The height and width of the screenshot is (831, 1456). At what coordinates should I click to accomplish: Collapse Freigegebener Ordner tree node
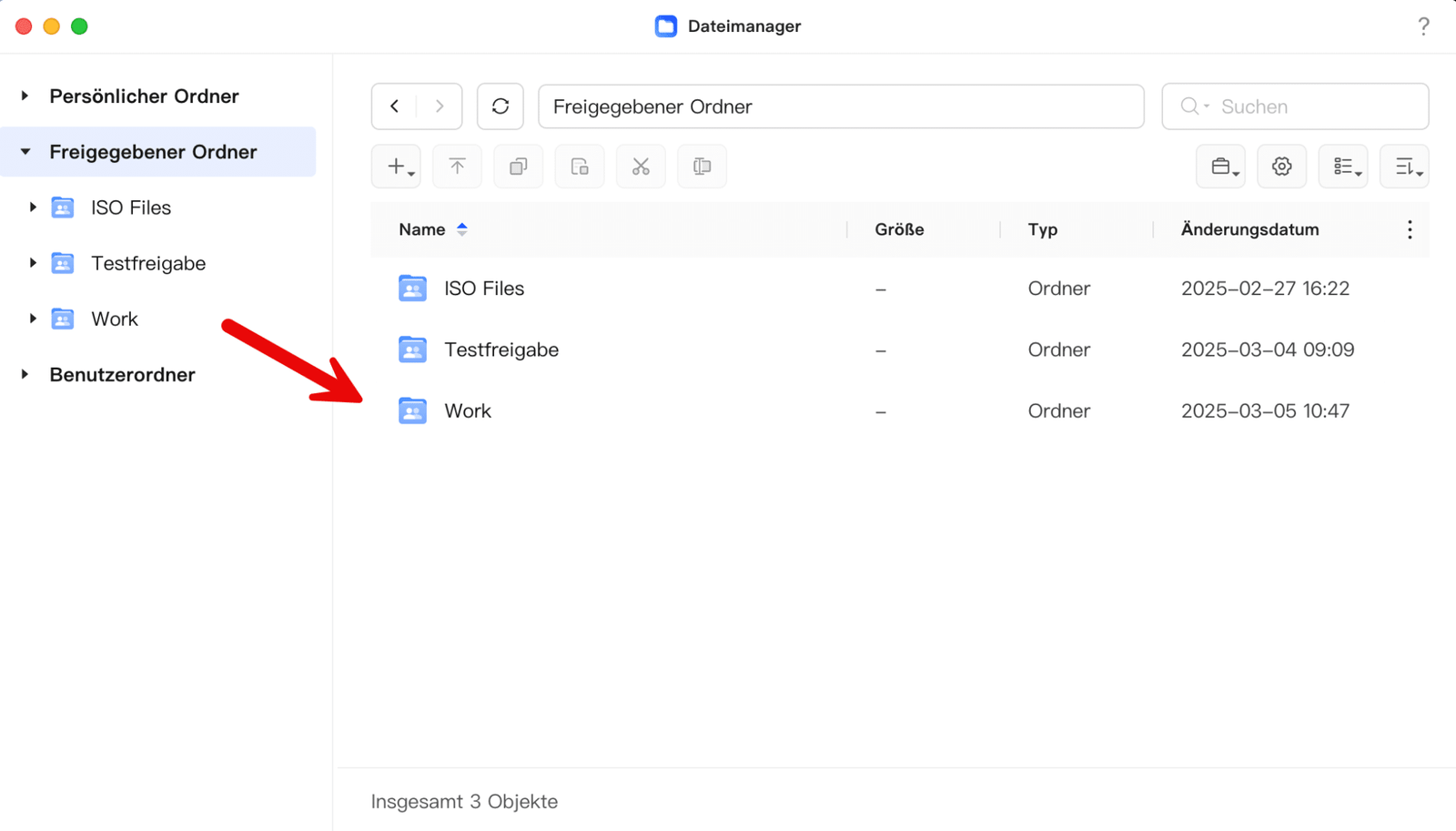click(x=25, y=152)
